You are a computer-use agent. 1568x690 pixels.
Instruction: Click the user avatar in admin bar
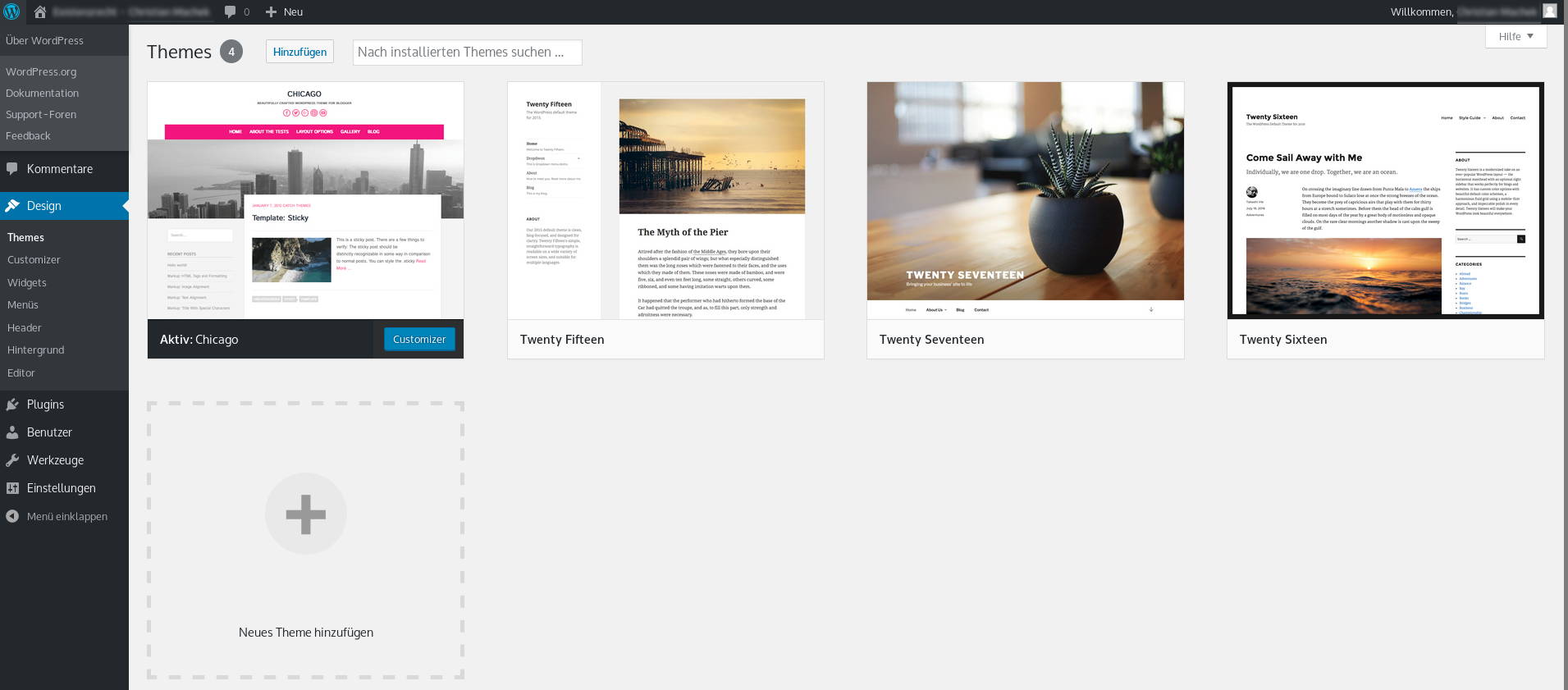coord(1549,11)
